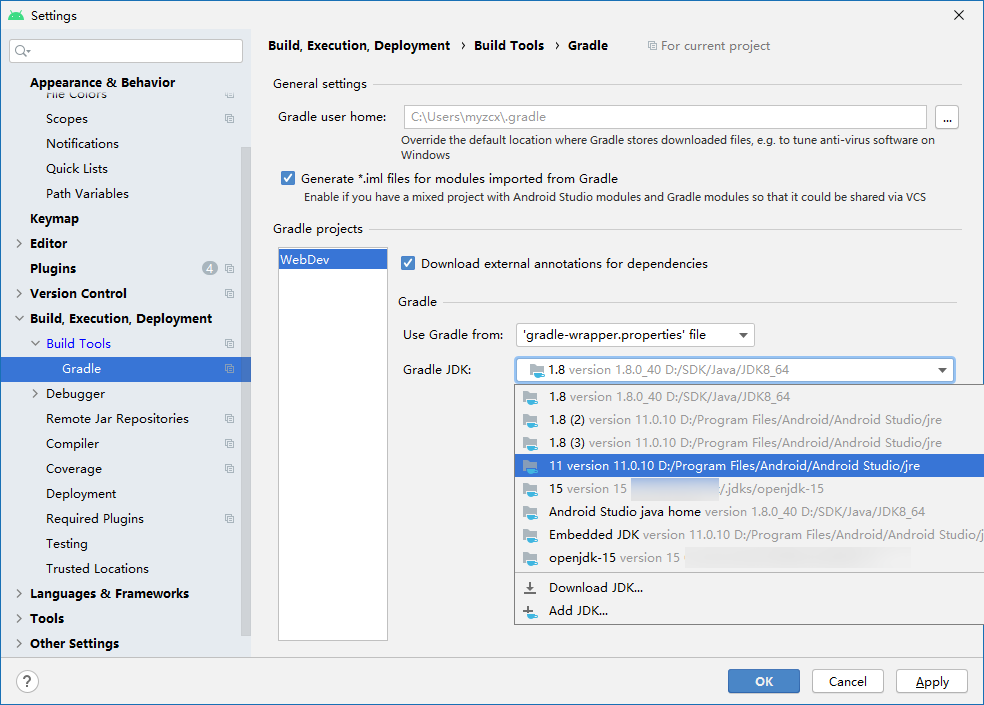The width and height of the screenshot is (984, 705).
Task: Click the settings search field
Action: 126,51
